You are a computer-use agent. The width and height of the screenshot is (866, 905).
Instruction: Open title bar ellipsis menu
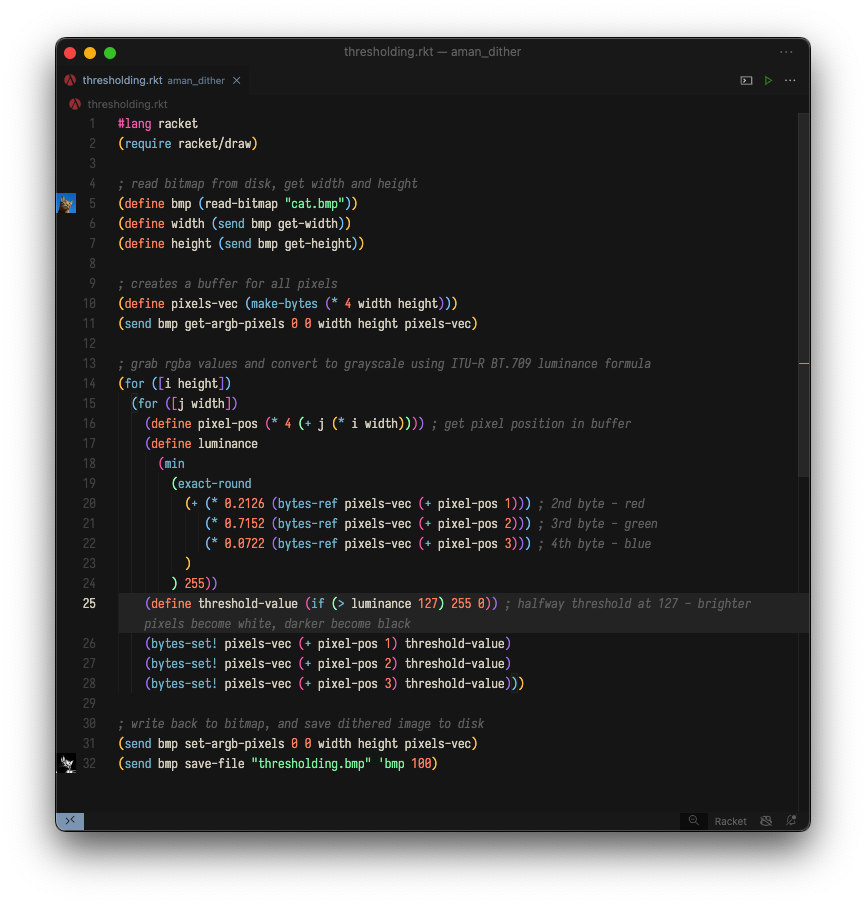(x=786, y=52)
